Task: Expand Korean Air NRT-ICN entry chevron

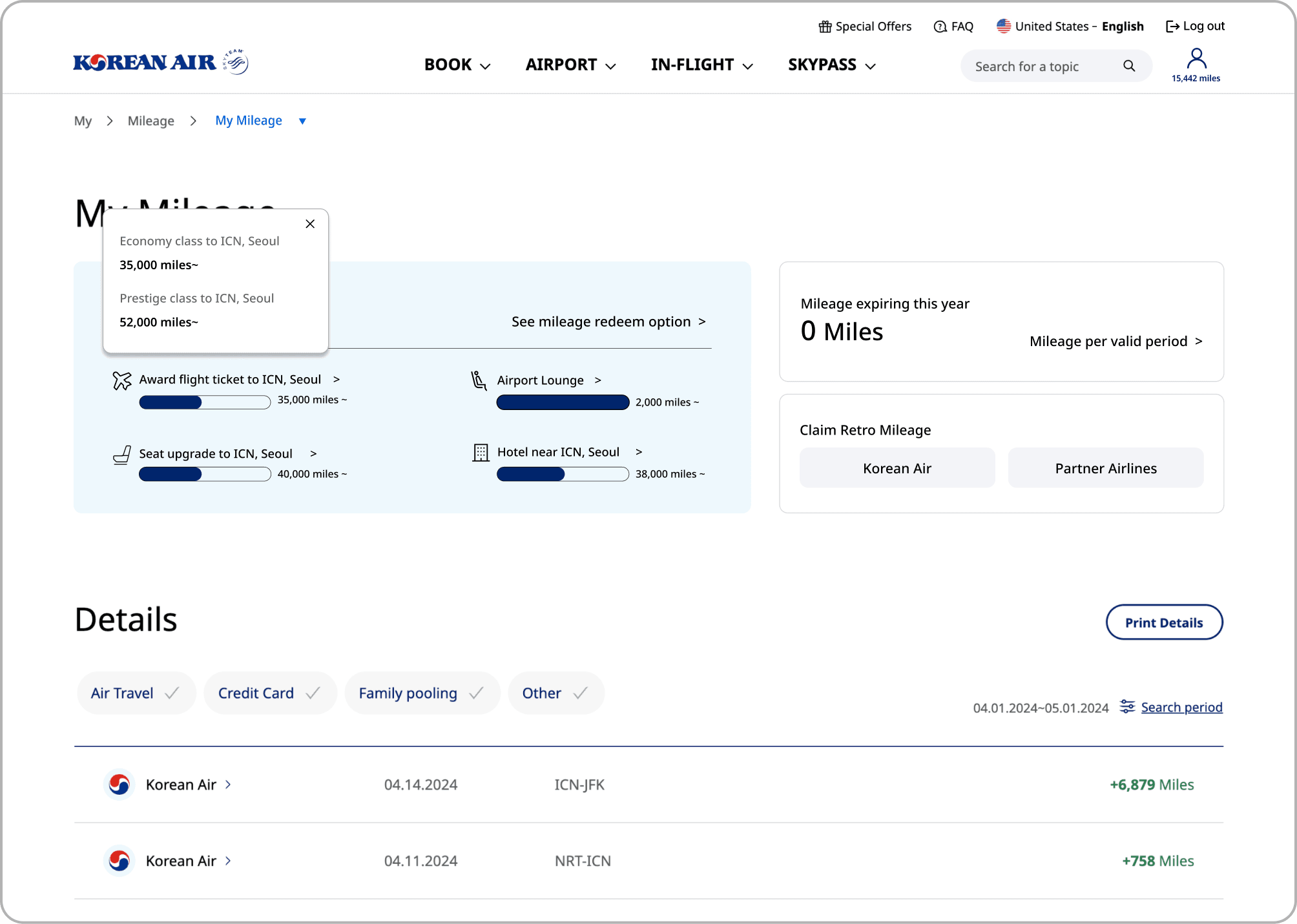Action: click(228, 861)
